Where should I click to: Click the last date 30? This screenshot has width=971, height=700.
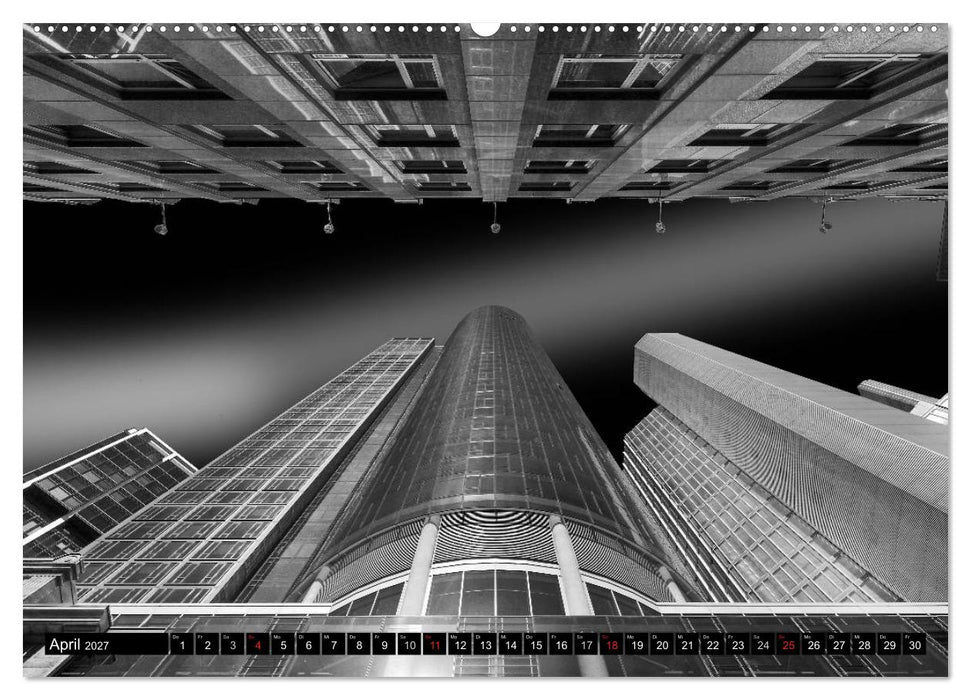tap(915, 644)
